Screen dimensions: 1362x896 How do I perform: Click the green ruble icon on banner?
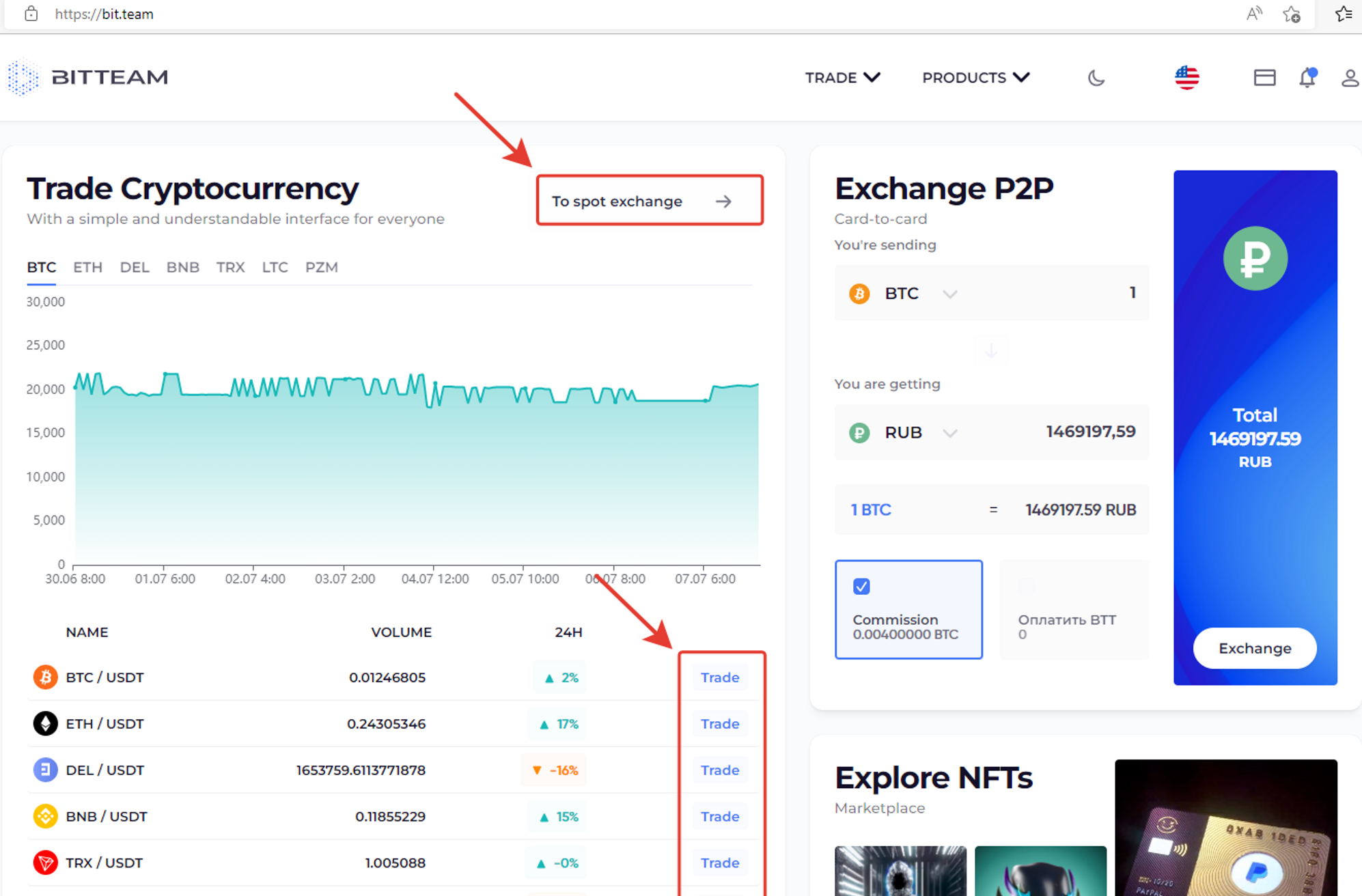1255,258
